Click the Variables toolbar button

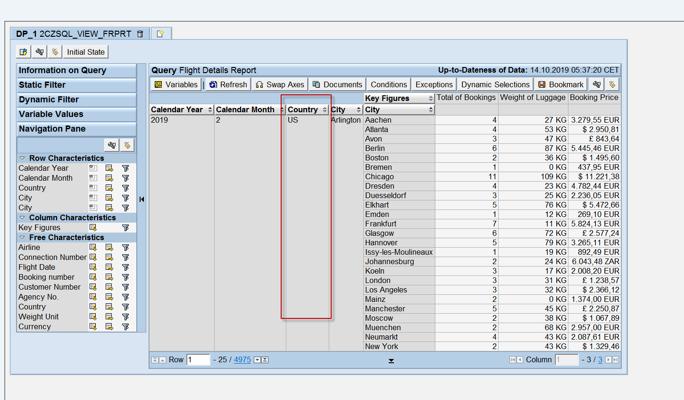point(176,85)
